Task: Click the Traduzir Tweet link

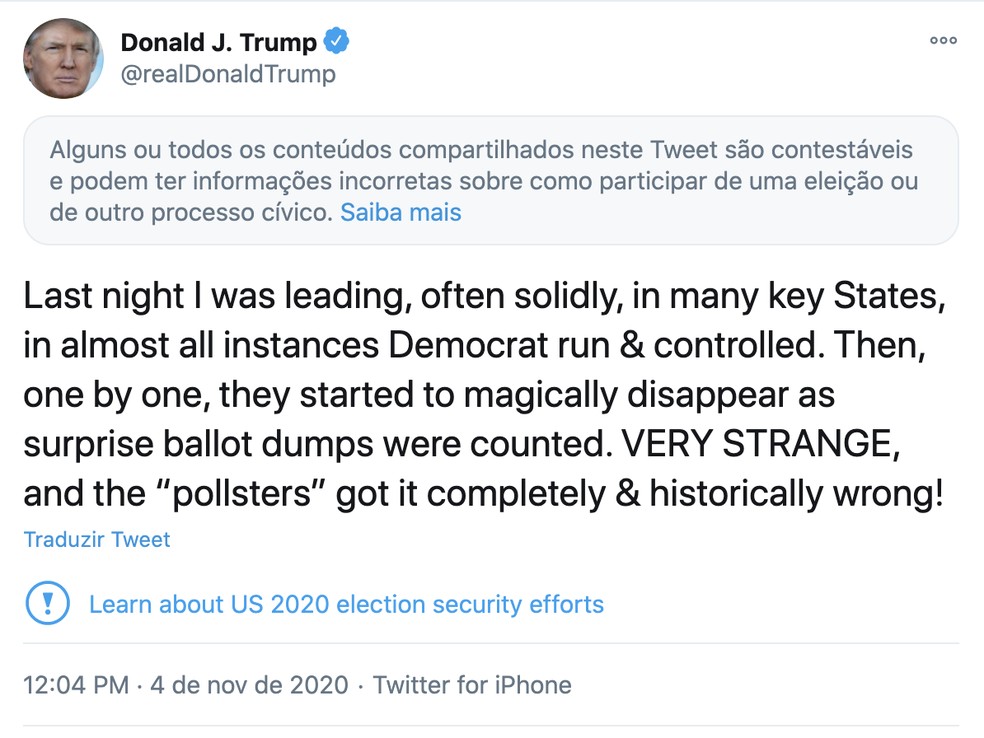Action: pyautogui.click(x=97, y=540)
